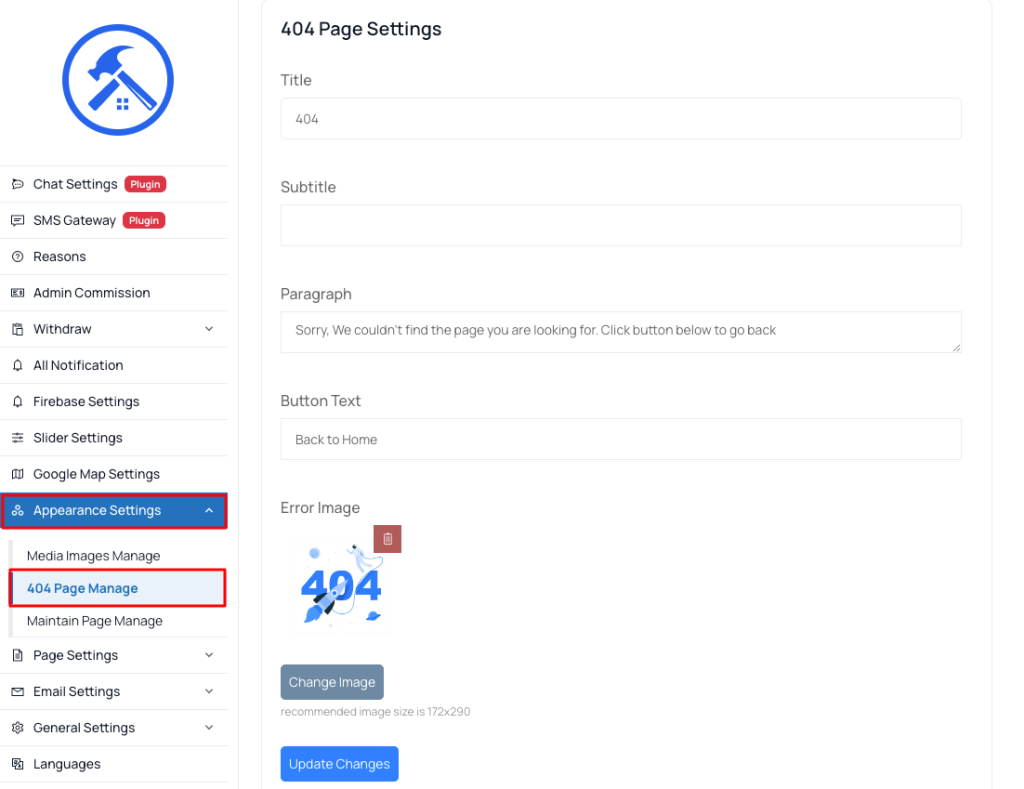Image resolution: width=1024 pixels, height=789 pixels.
Task: Click the Page Settings document icon
Action: pyautogui.click(x=18, y=655)
